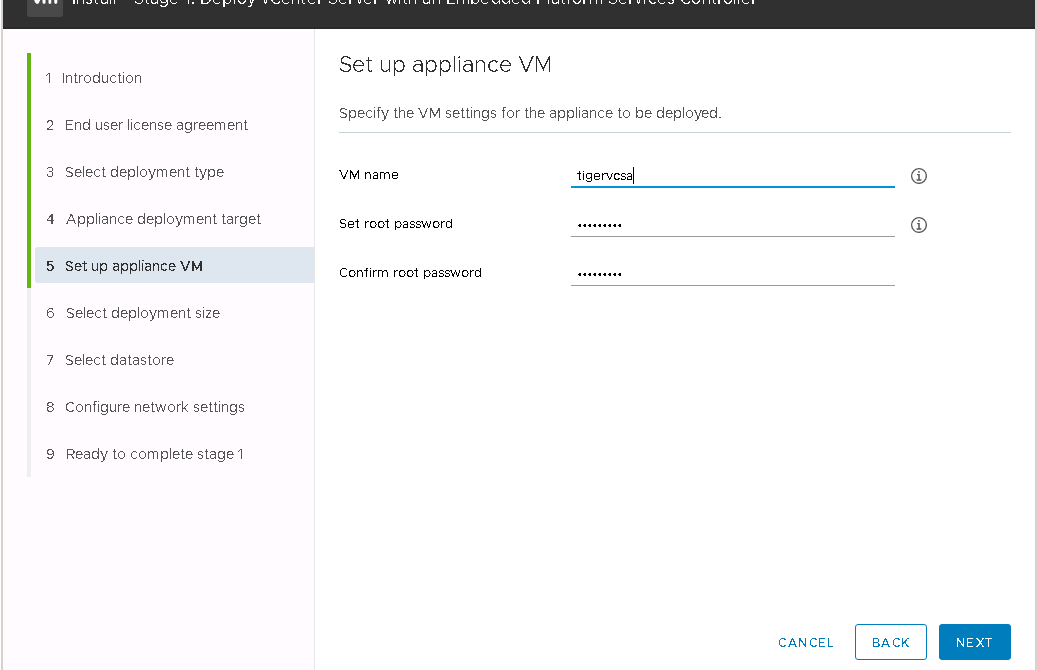This screenshot has height=670, width=1037.
Task: Return to Appliance deployment target step
Action: point(163,219)
